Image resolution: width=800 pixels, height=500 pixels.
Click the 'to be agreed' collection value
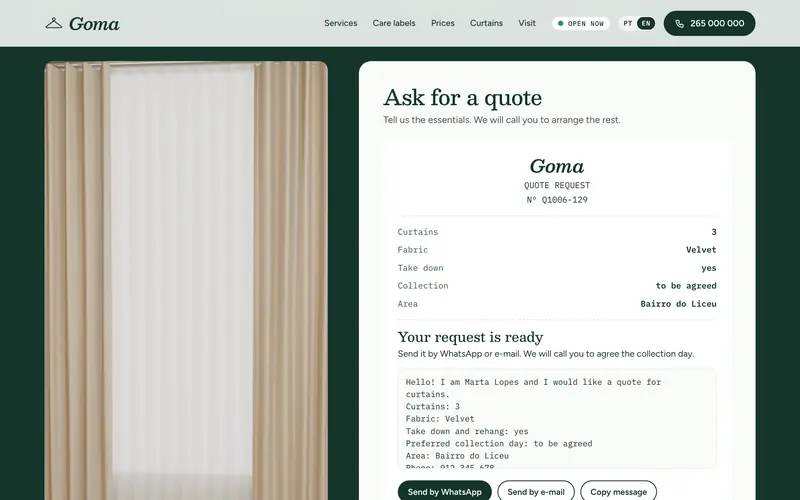click(686, 286)
